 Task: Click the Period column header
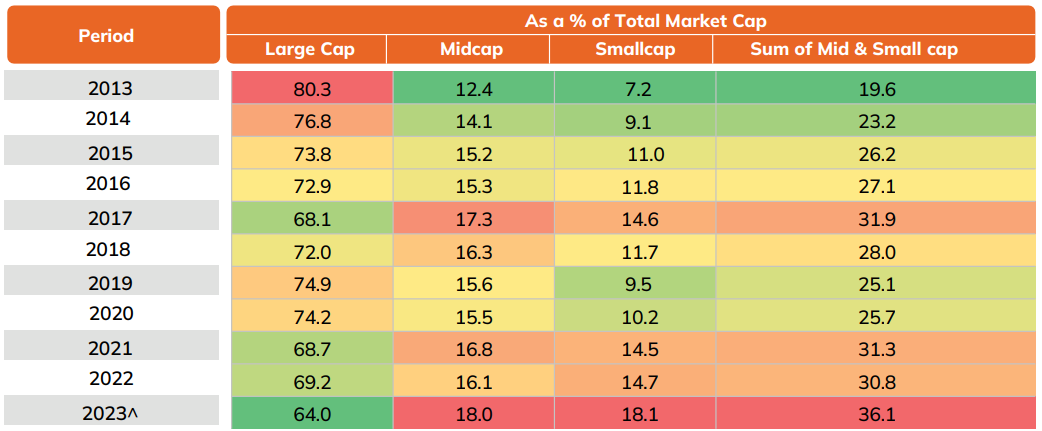[x=106, y=35]
